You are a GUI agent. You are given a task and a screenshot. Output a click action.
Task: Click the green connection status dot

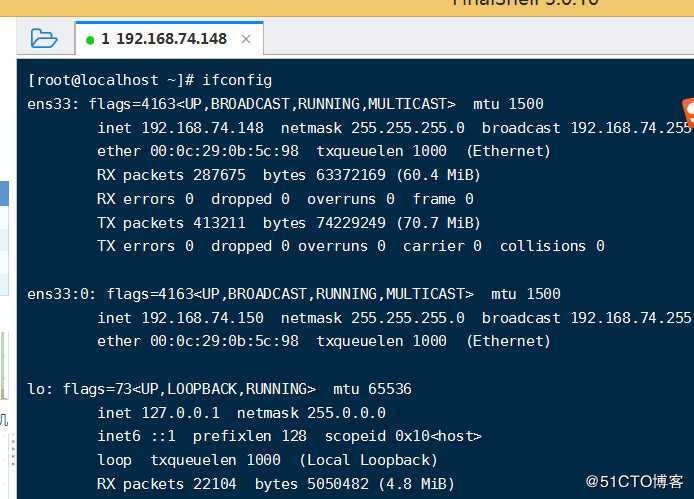(90, 40)
